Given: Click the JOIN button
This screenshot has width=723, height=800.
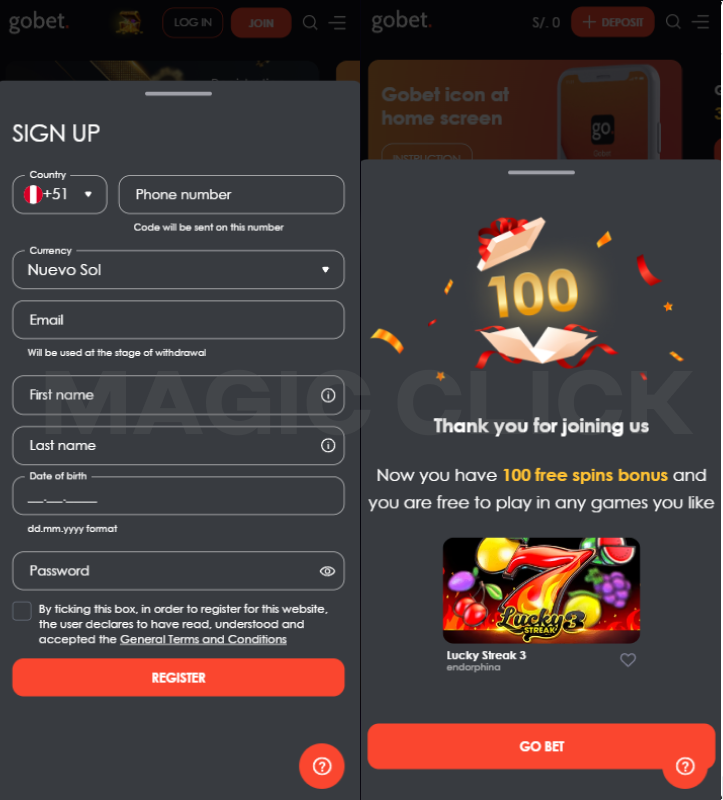Looking at the screenshot, I should [261, 23].
